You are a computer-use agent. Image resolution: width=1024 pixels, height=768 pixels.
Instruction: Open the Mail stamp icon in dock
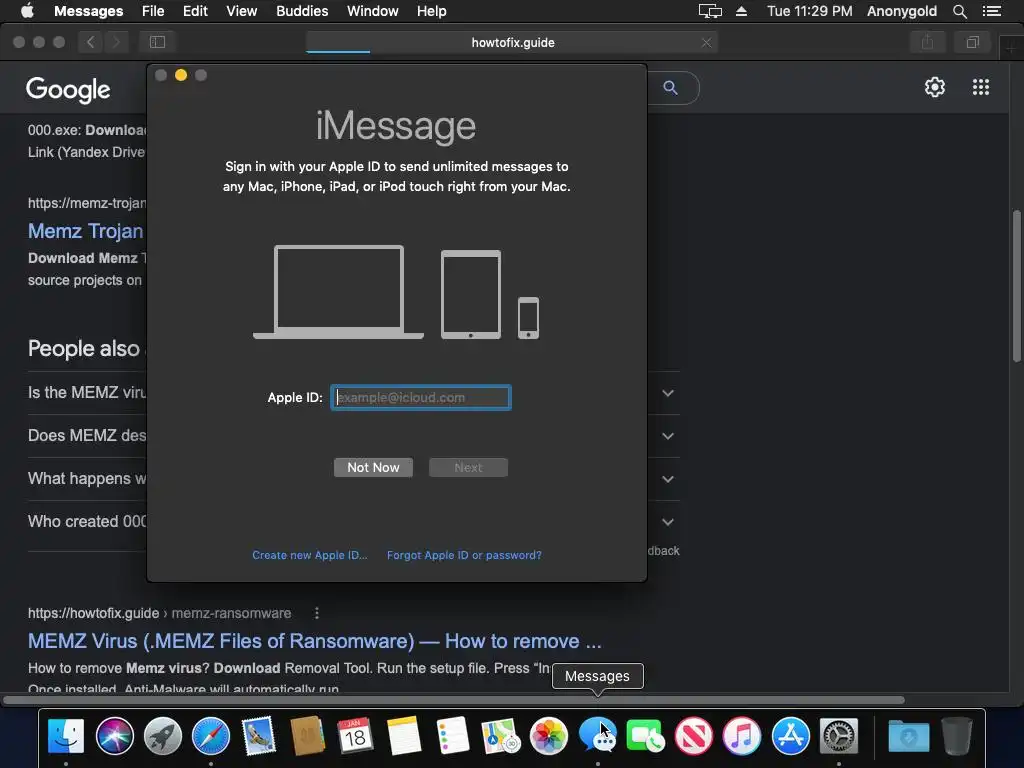coord(259,736)
